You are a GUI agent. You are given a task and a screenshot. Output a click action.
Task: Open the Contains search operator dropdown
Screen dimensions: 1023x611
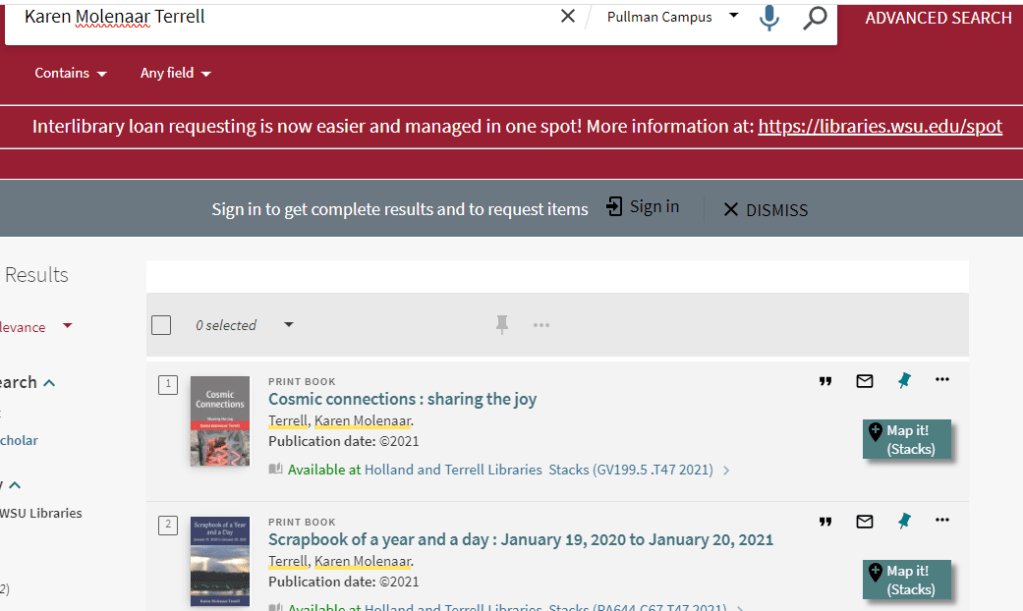[70, 73]
